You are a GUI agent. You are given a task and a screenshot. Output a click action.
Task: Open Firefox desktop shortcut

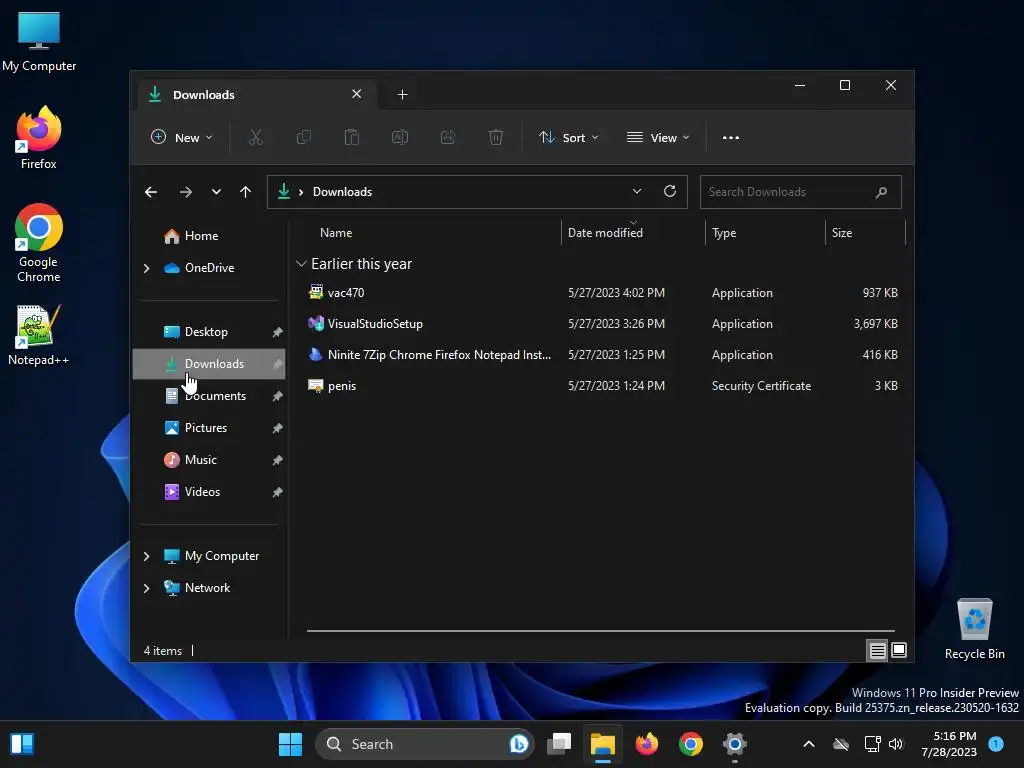pyautogui.click(x=39, y=138)
